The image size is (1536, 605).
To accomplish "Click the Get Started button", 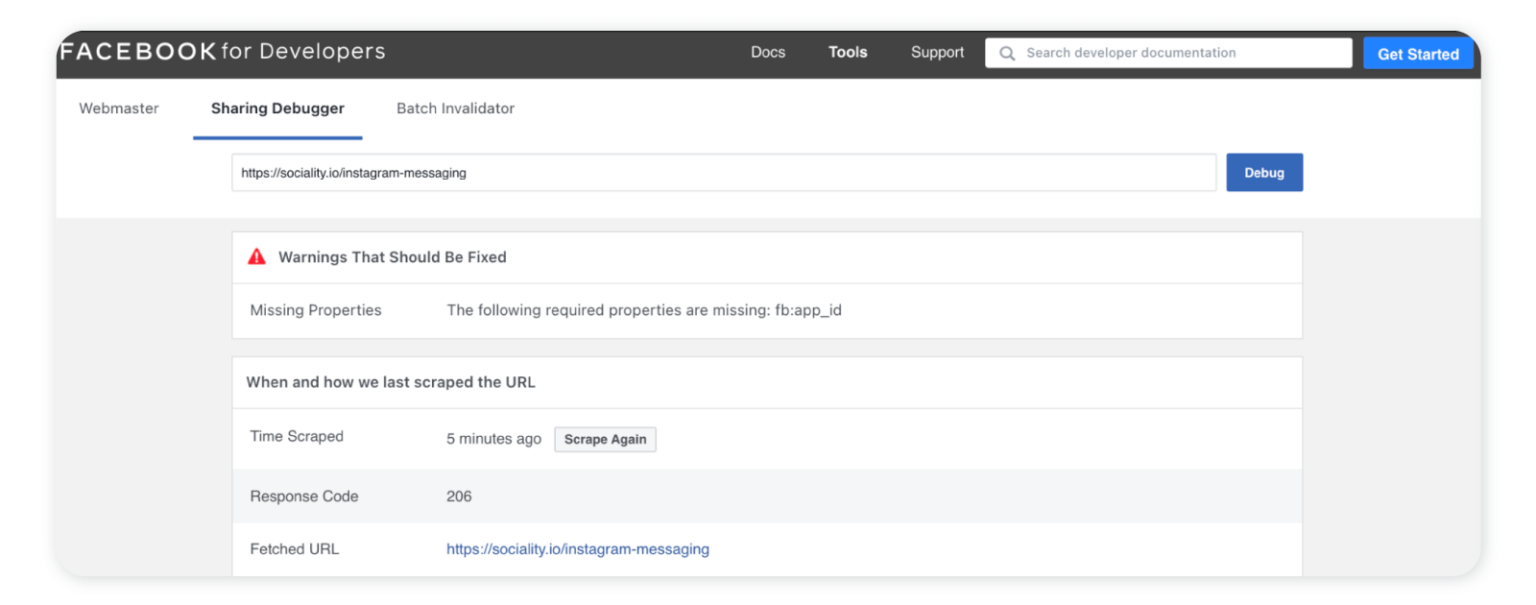I will point(1418,52).
